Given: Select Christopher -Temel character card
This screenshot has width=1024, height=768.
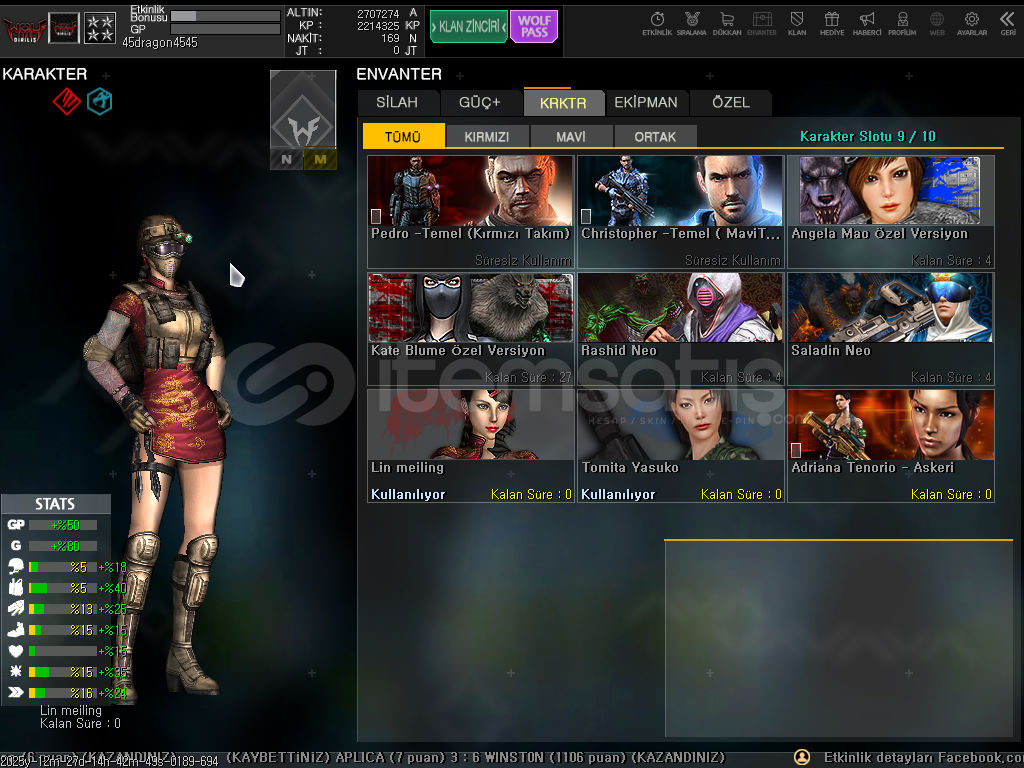Looking at the screenshot, I should point(680,212).
